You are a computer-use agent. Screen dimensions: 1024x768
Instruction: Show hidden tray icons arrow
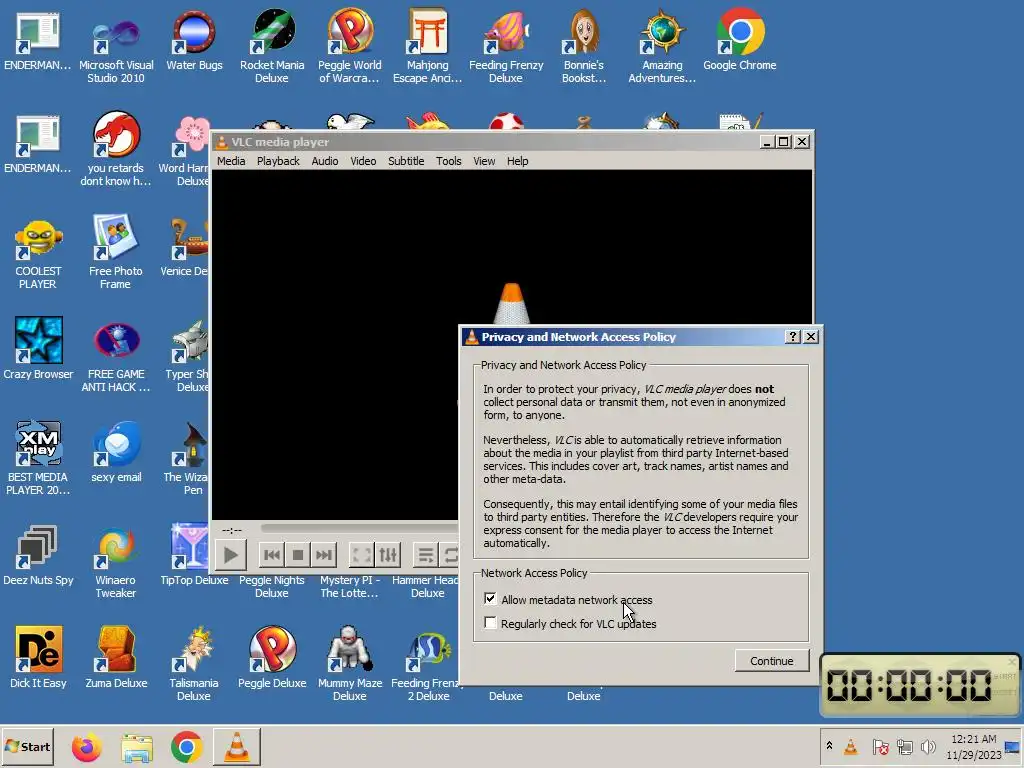point(829,746)
